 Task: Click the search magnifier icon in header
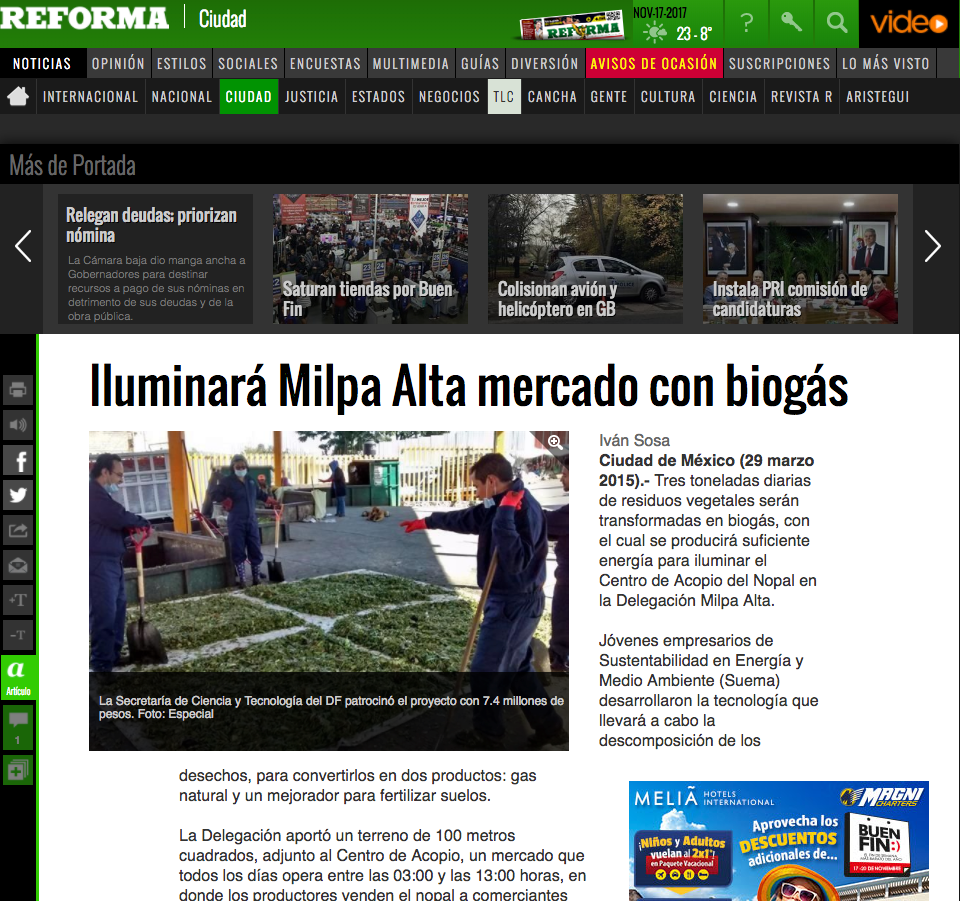pyautogui.click(x=836, y=23)
